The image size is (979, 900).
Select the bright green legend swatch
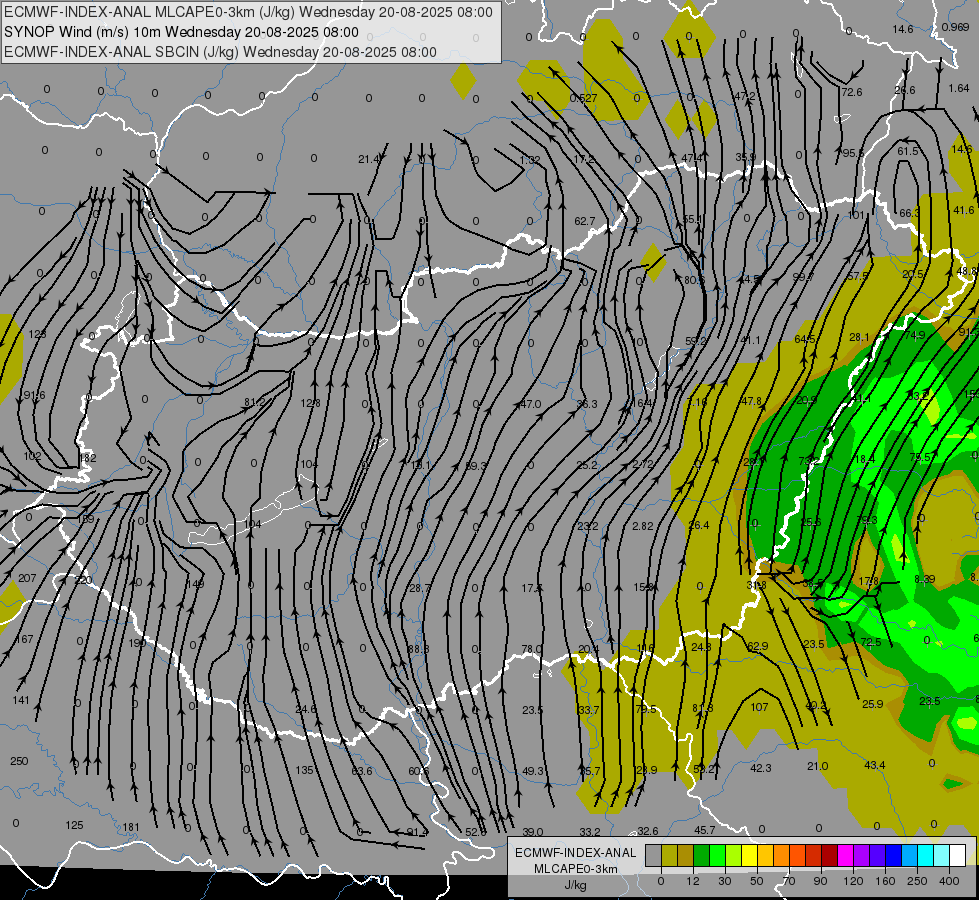717,855
